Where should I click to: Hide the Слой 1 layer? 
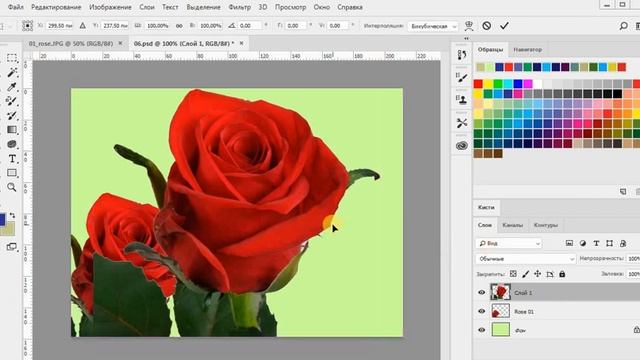(x=482, y=292)
